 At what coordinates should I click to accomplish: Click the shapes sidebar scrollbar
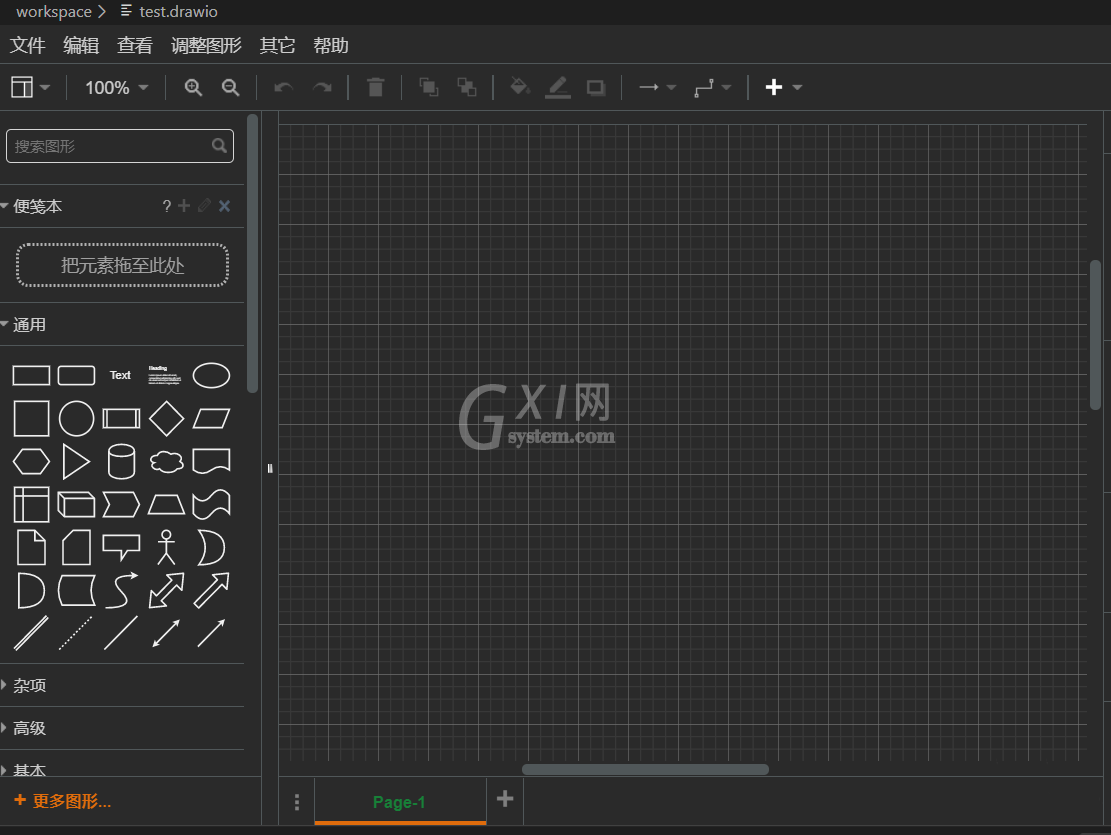pos(252,253)
